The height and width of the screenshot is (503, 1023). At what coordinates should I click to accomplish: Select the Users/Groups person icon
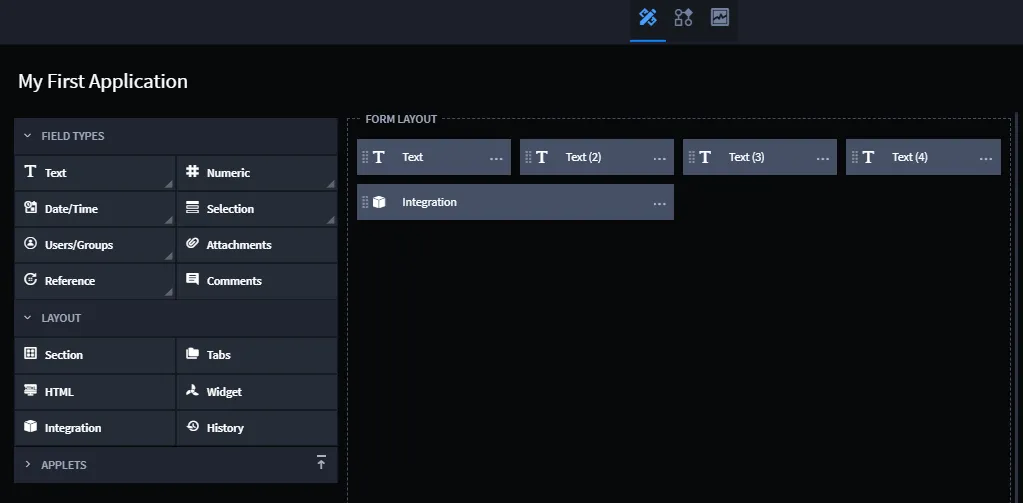pyautogui.click(x=30, y=243)
